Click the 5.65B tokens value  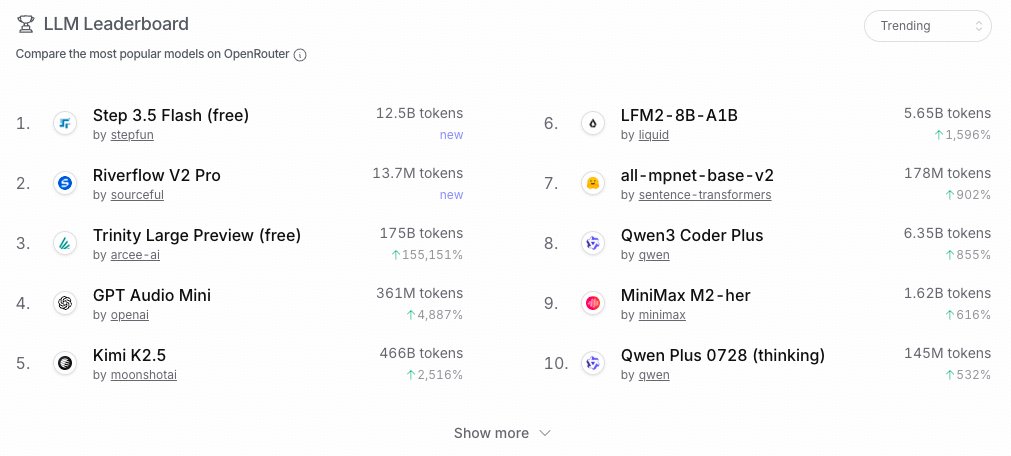947,114
